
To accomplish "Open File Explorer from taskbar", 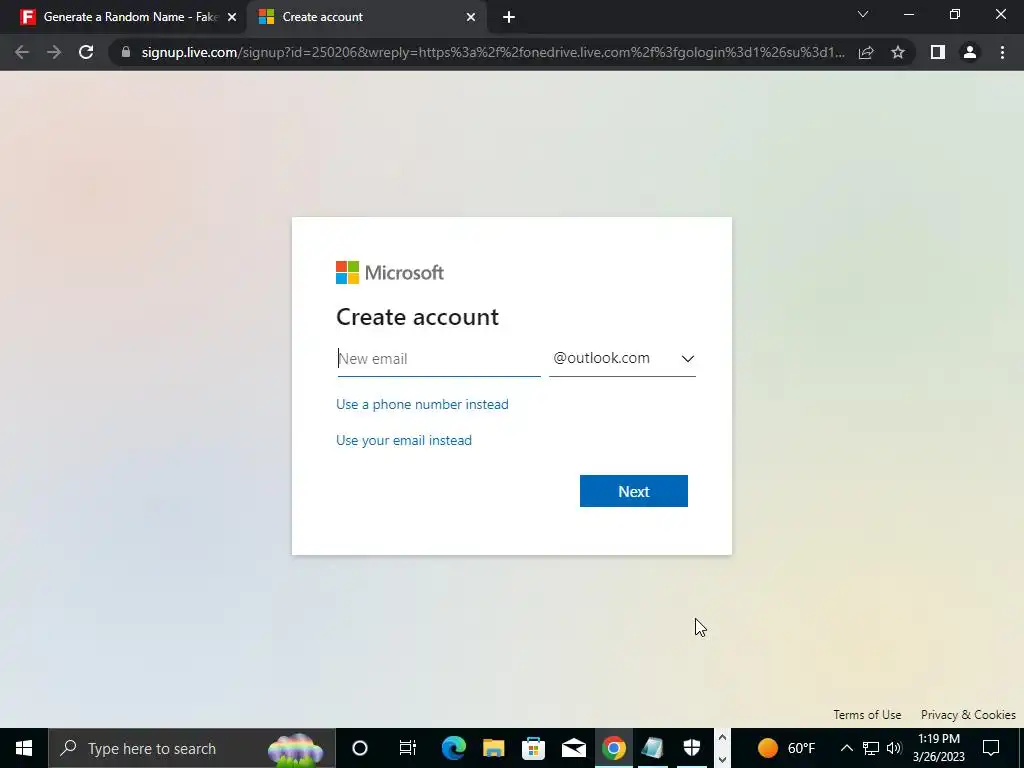I will pos(494,748).
